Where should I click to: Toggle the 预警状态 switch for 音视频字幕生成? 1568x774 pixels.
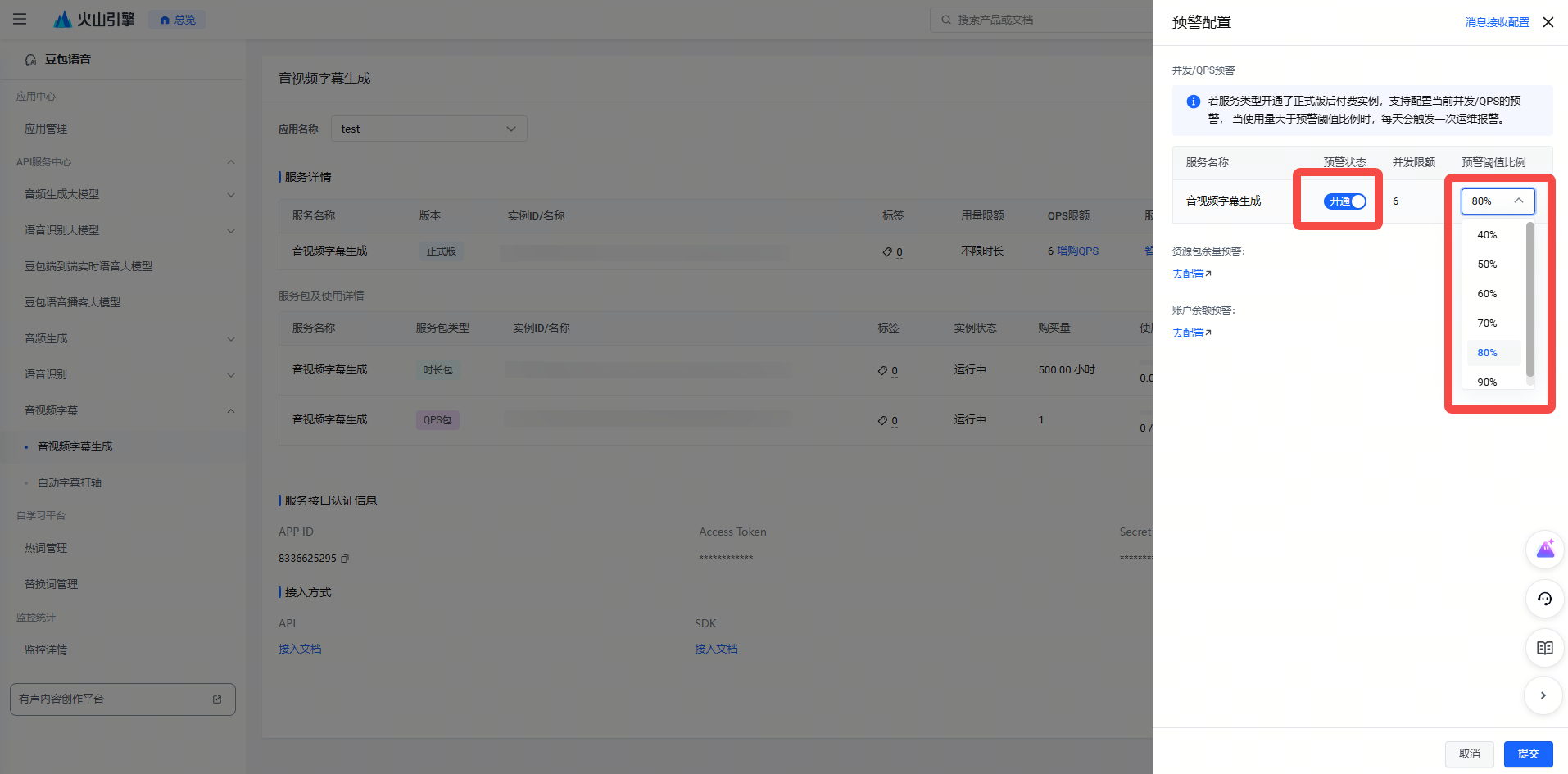pos(1345,201)
